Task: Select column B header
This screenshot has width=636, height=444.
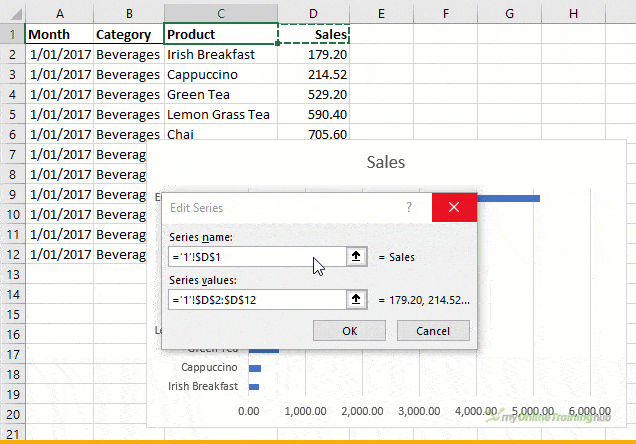Action: coord(129,14)
